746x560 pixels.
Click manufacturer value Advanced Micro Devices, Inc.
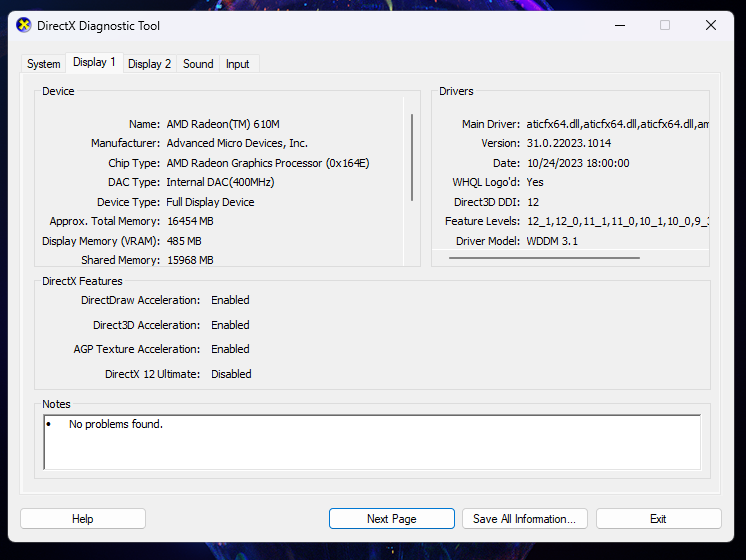point(237,143)
